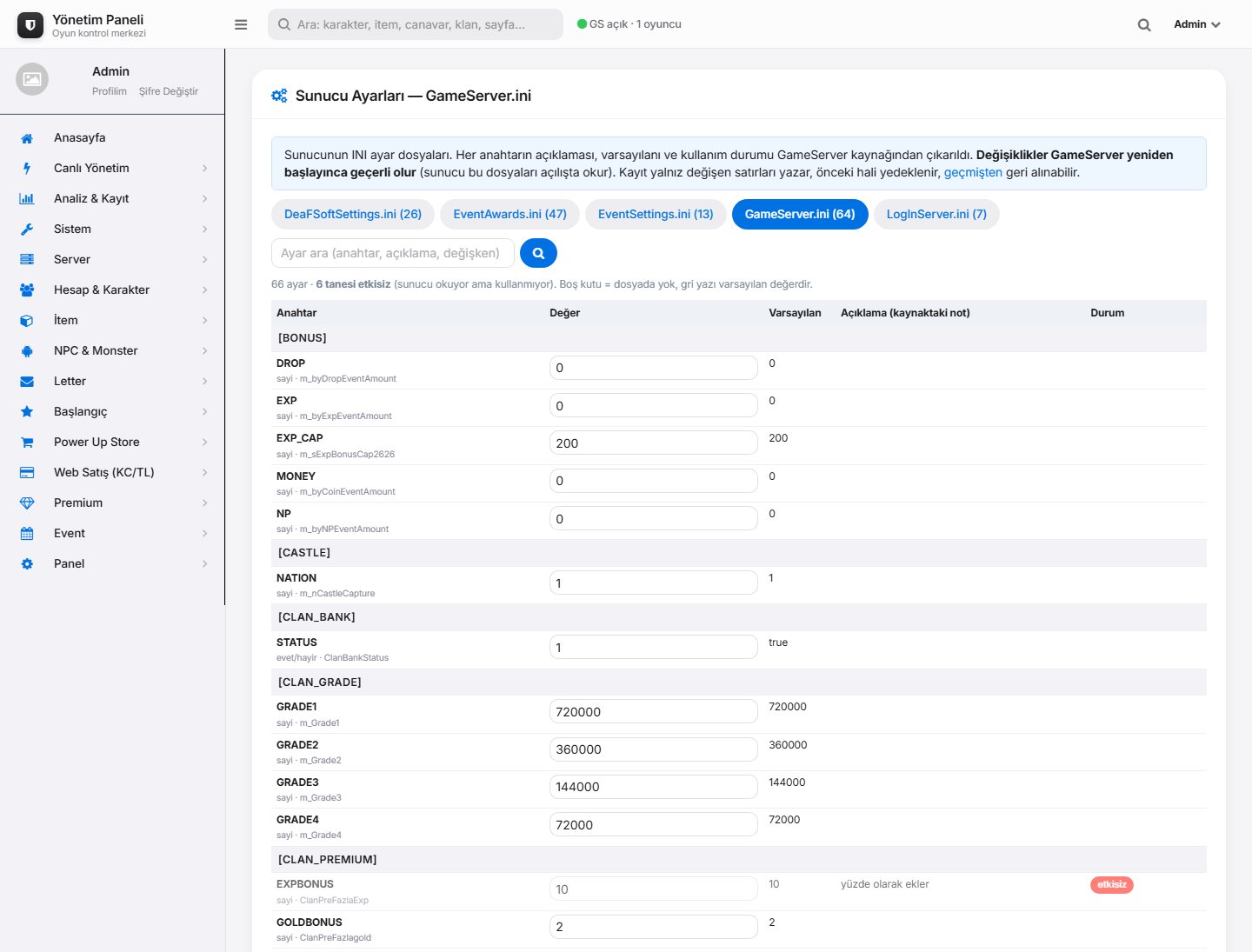This screenshot has width=1252, height=952.
Task: Click the Premium diamond icon
Action: (27, 503)
